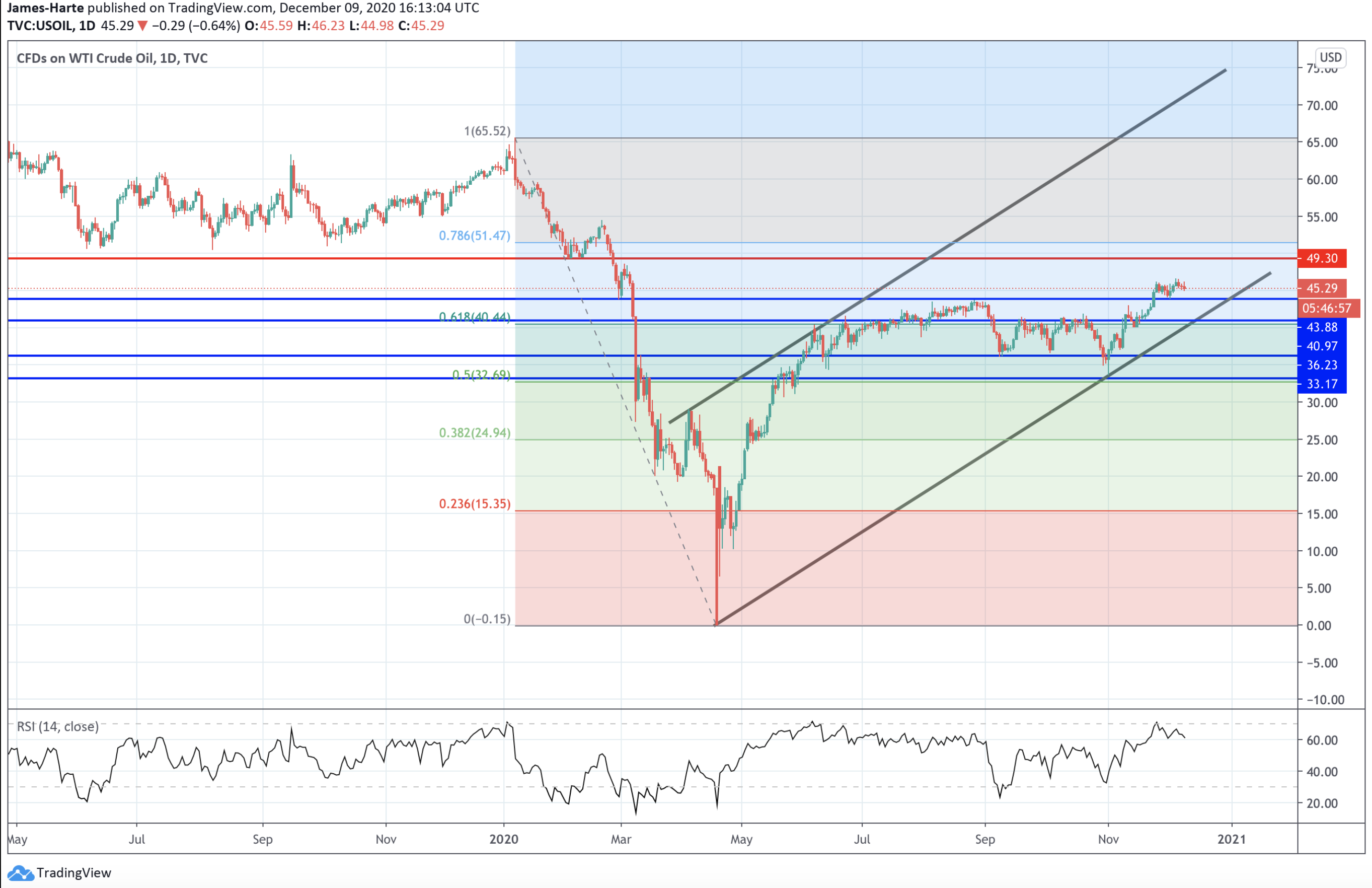1372x888 pixels.
Task: Click the 1(65.52) Fibonacci top label
Action: pos(487,131)
